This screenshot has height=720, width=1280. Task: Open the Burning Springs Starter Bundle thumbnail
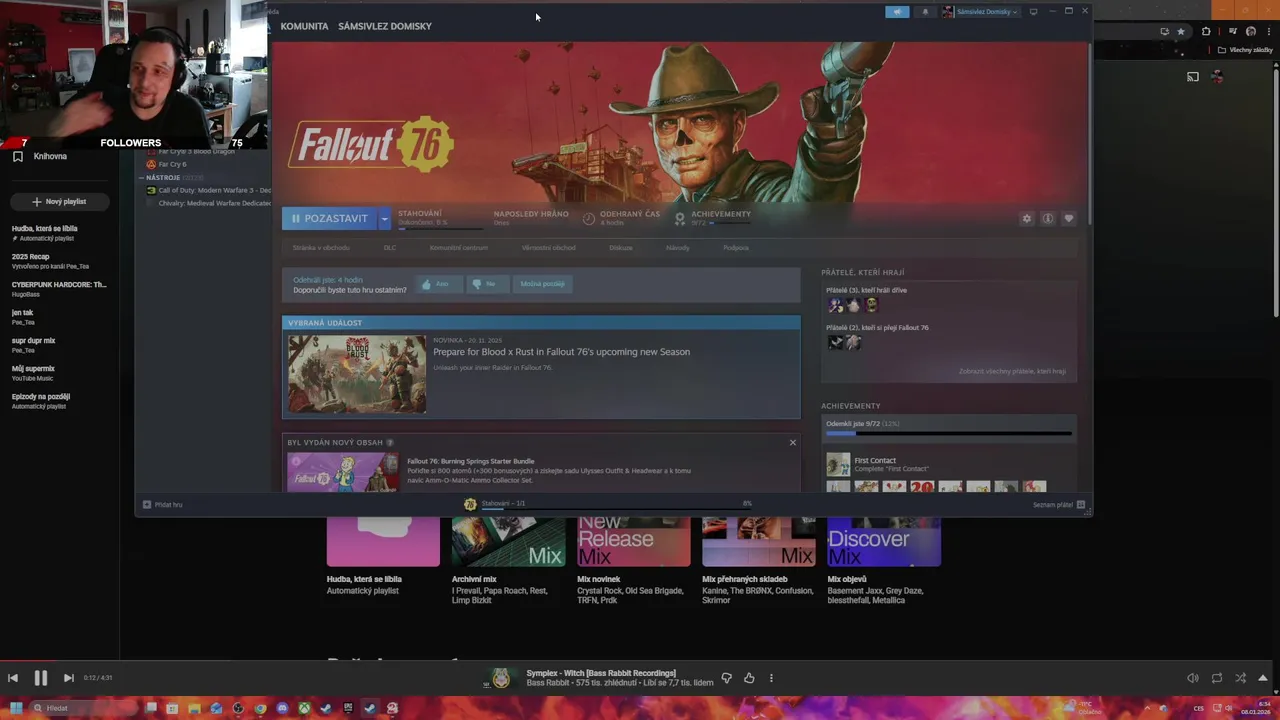342,472
